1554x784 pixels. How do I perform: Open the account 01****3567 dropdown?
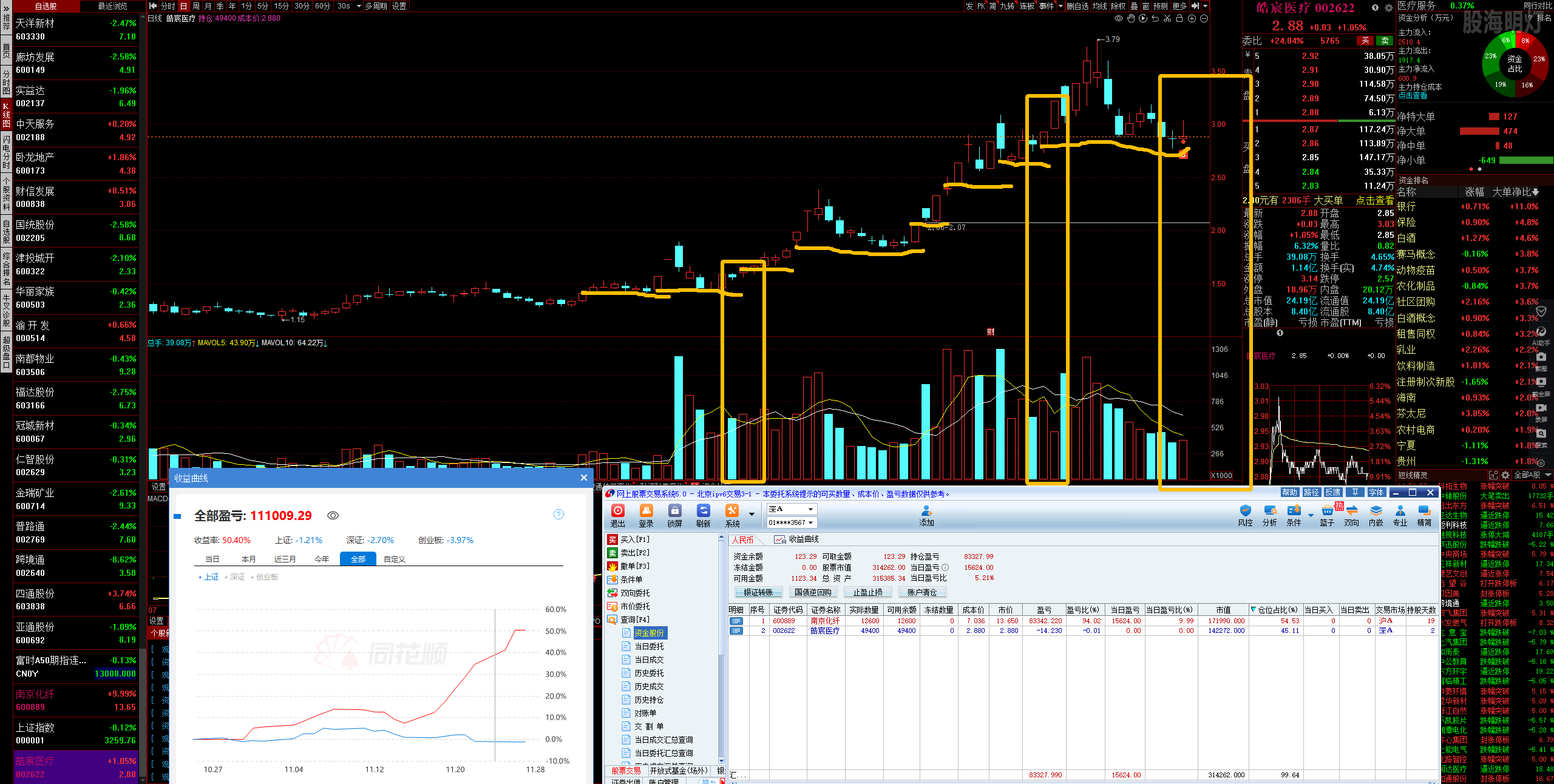click(x=792, y=522)
